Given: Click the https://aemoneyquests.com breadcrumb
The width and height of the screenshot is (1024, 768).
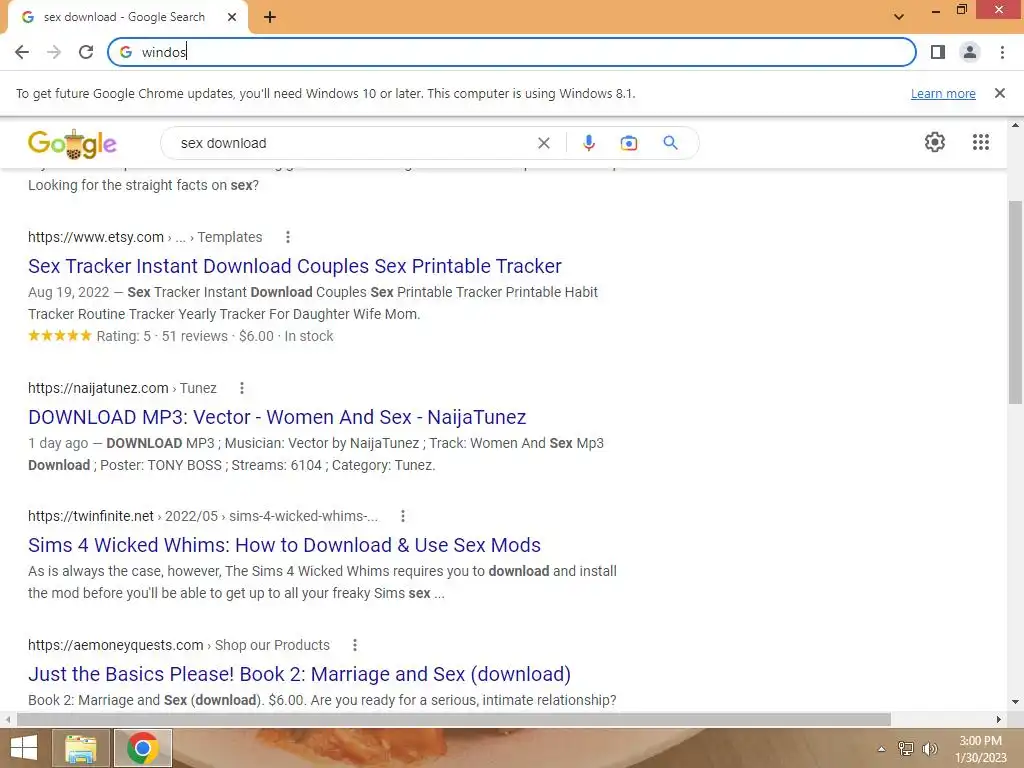Looking at the screenshot, I should point(116,645).
